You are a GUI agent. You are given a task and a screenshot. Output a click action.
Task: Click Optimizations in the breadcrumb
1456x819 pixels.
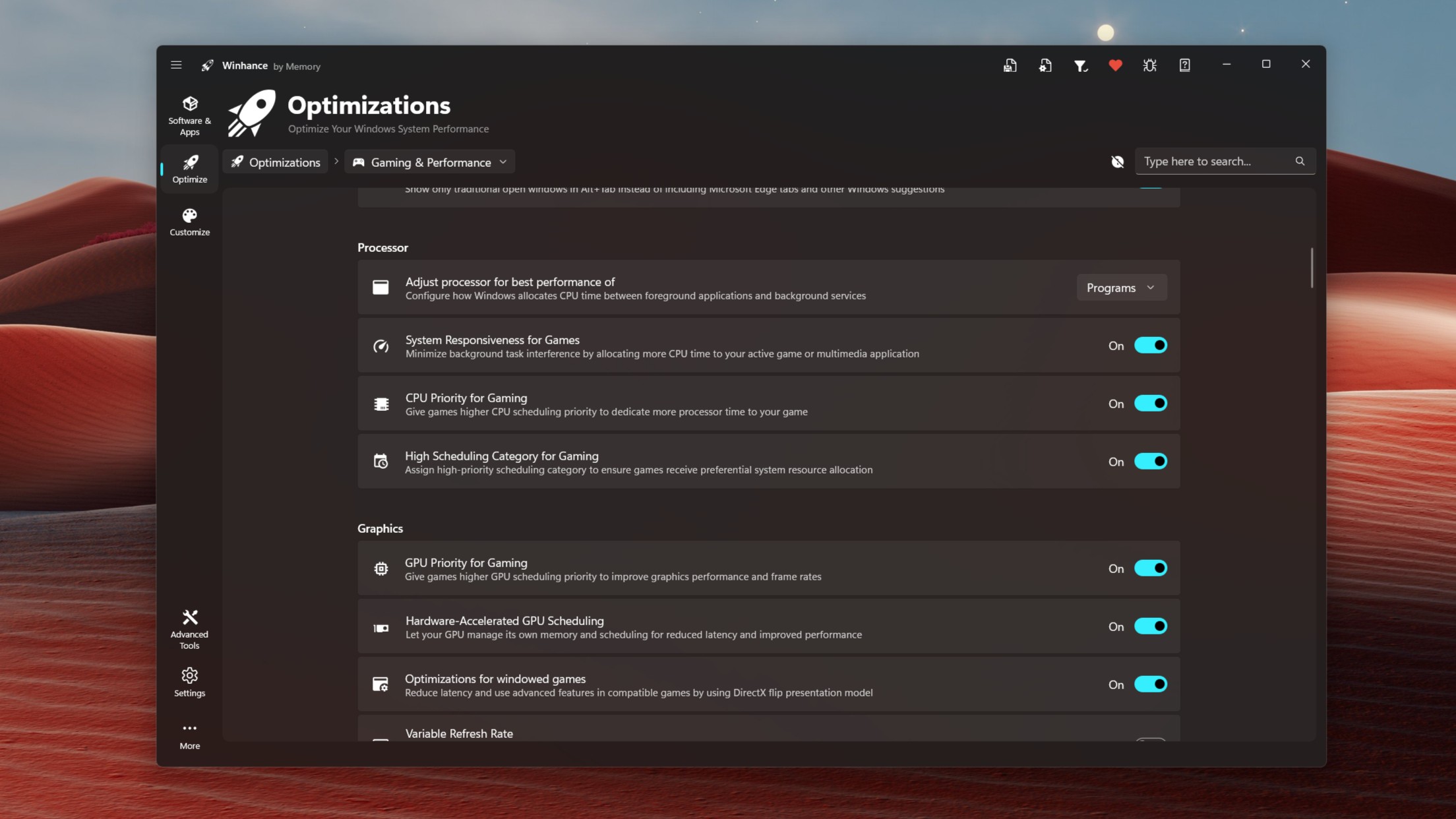pyautogui.click(x=275, y=162)
